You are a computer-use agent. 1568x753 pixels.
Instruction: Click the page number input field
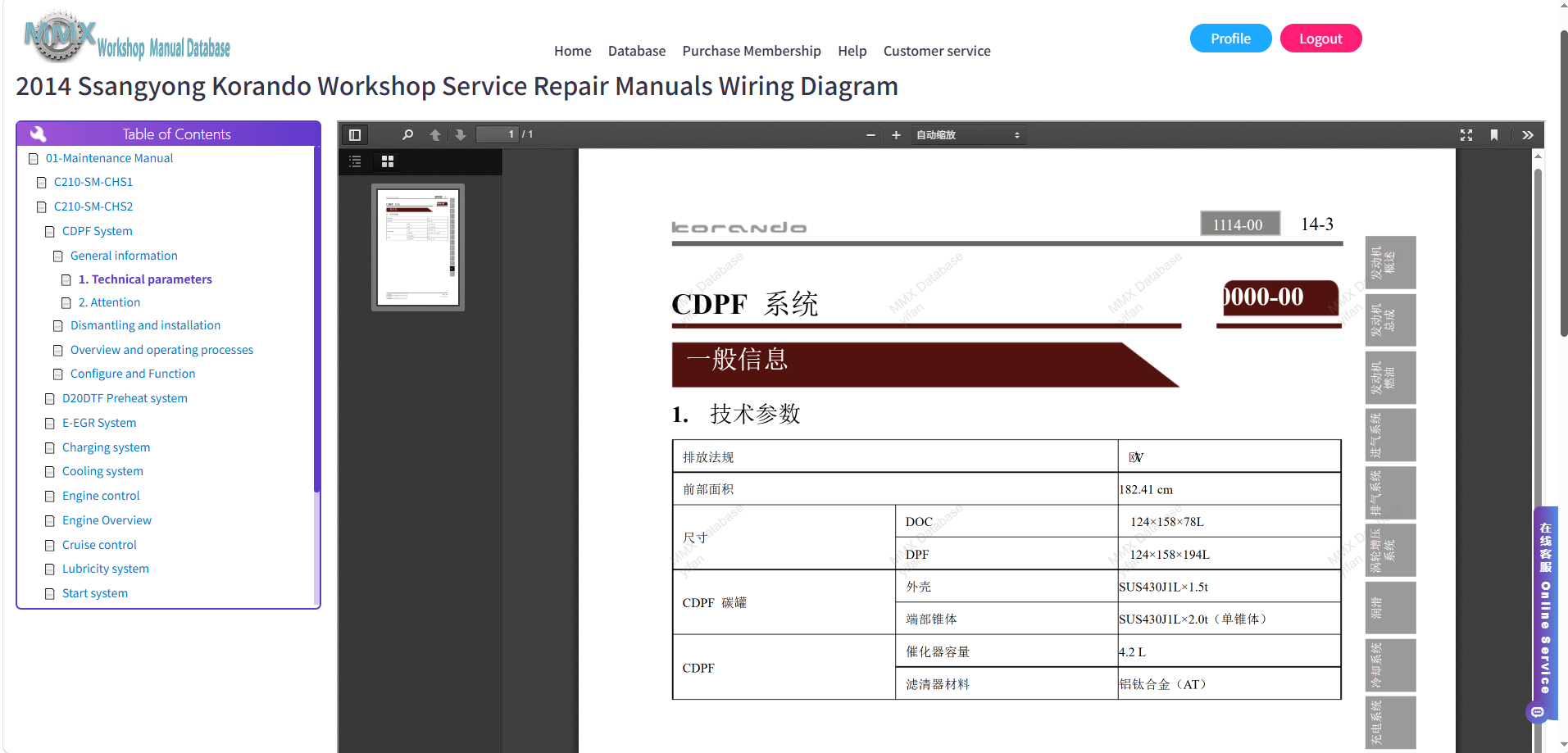point(497,134)
